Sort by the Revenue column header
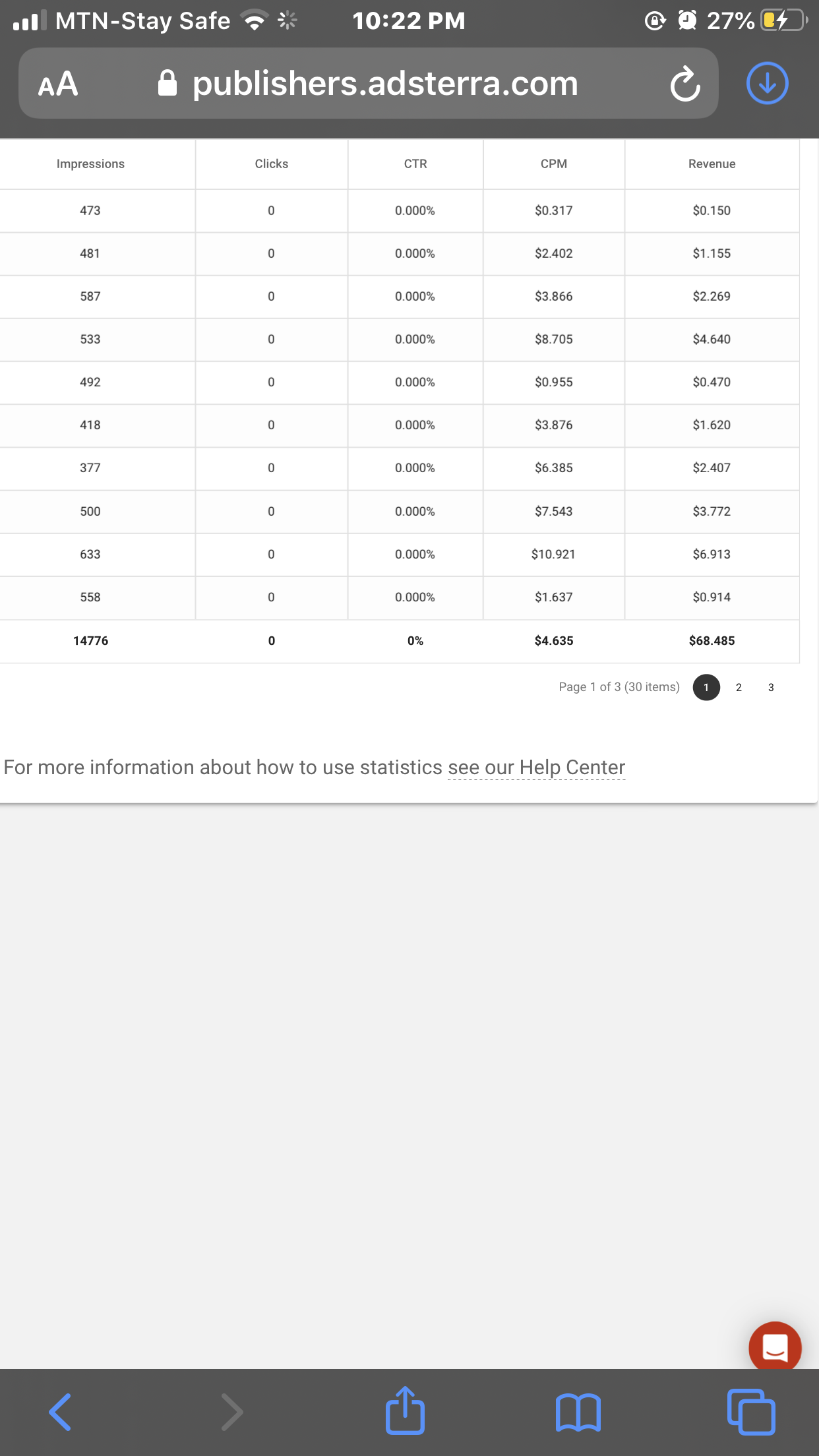 tap(712, 164)
